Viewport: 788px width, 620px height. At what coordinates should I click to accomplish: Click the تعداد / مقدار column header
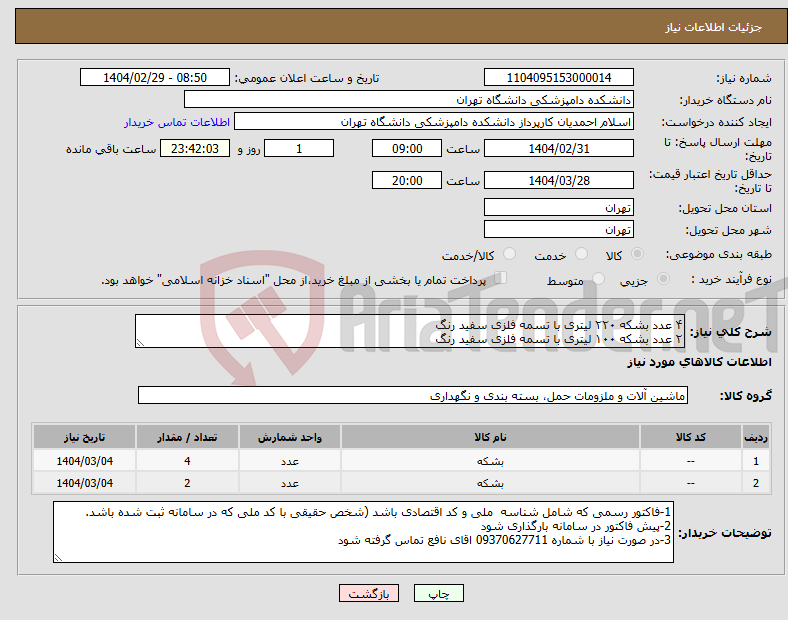pos(187,437)
